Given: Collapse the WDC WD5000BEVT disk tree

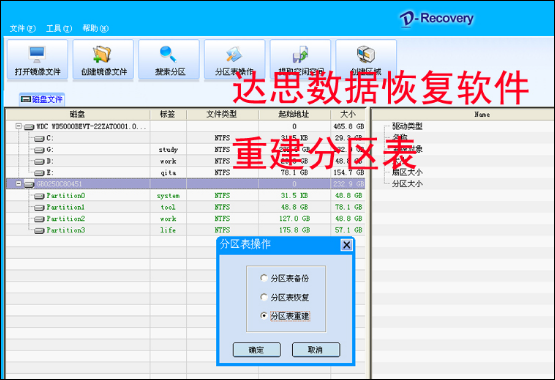Looking at the screenshot, I should click(x=18, y=126).
